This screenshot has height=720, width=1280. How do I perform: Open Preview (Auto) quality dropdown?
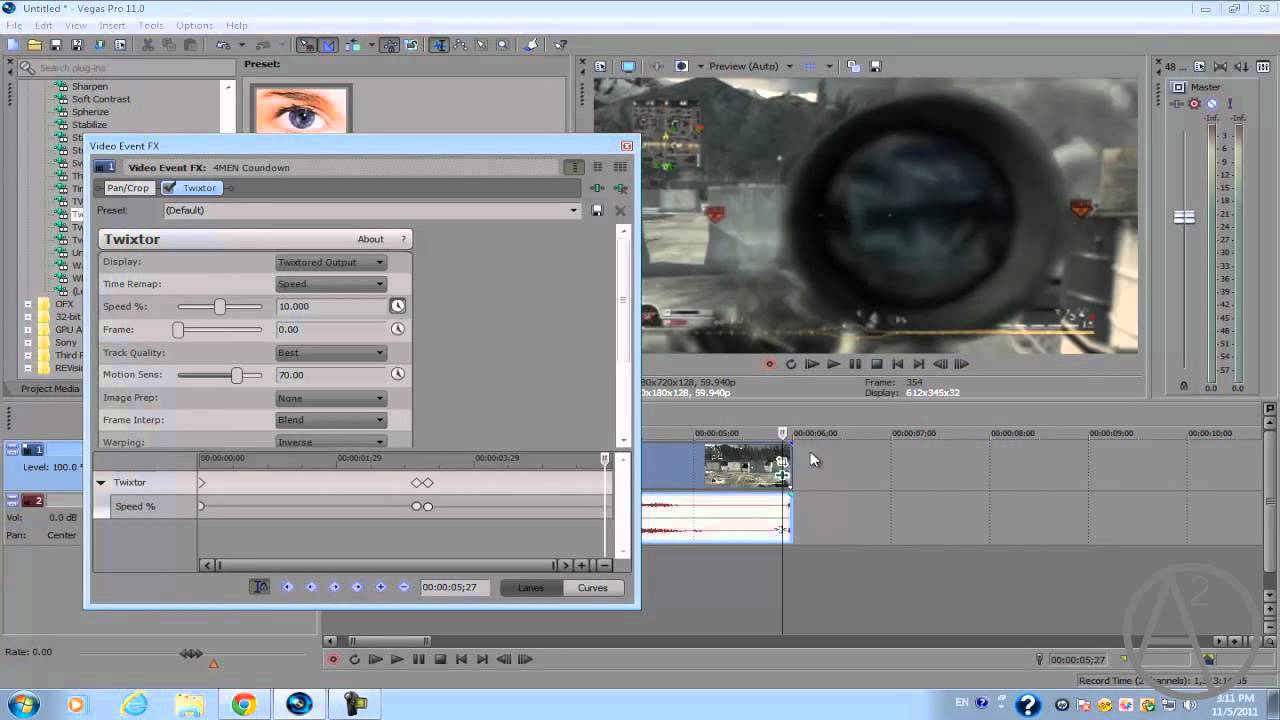(x=750, y=66)
